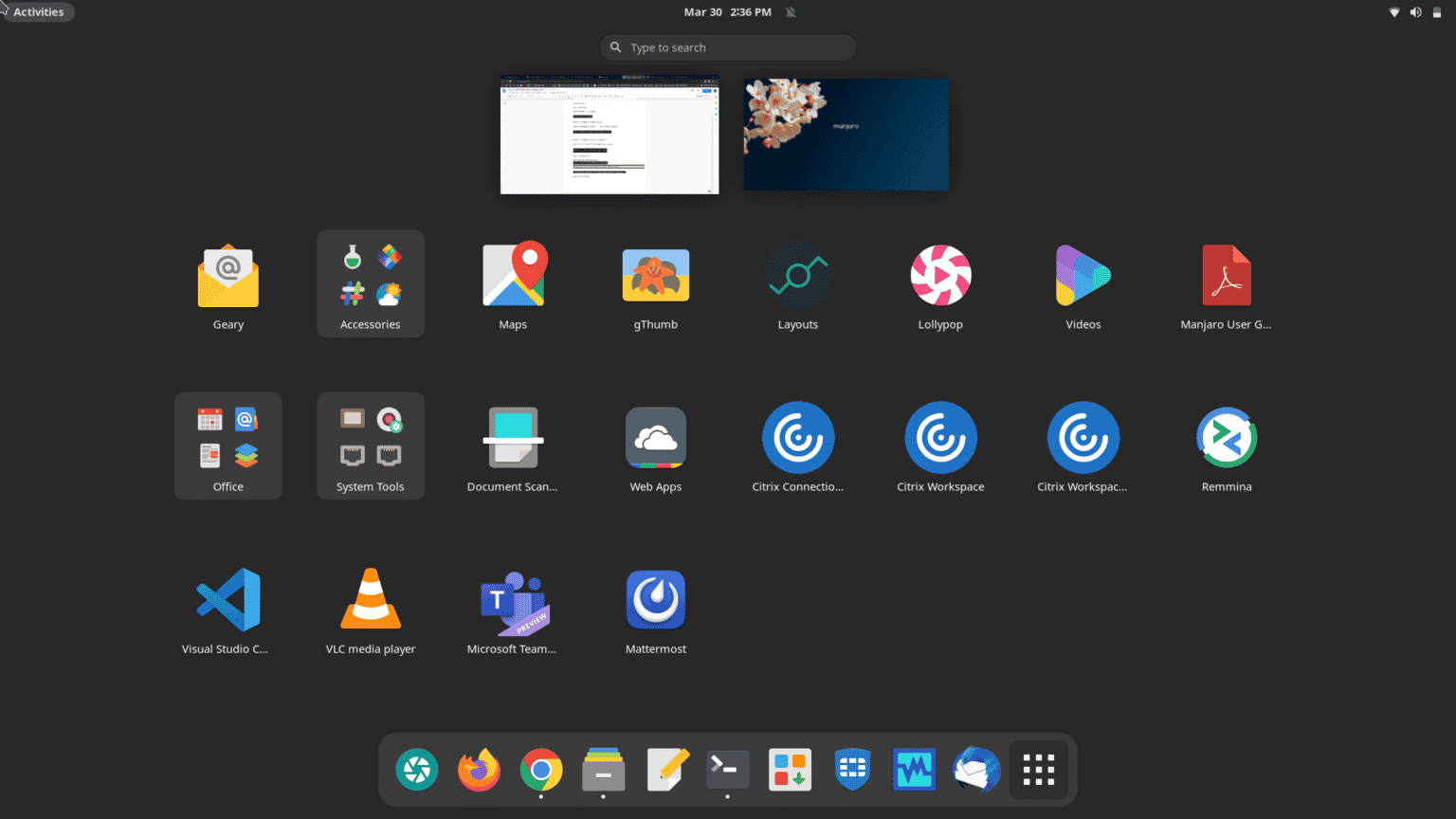Open the terminal from the dock
Image resolution: width=1456 pixels, height=819 pixels.
tap(727, 770)
